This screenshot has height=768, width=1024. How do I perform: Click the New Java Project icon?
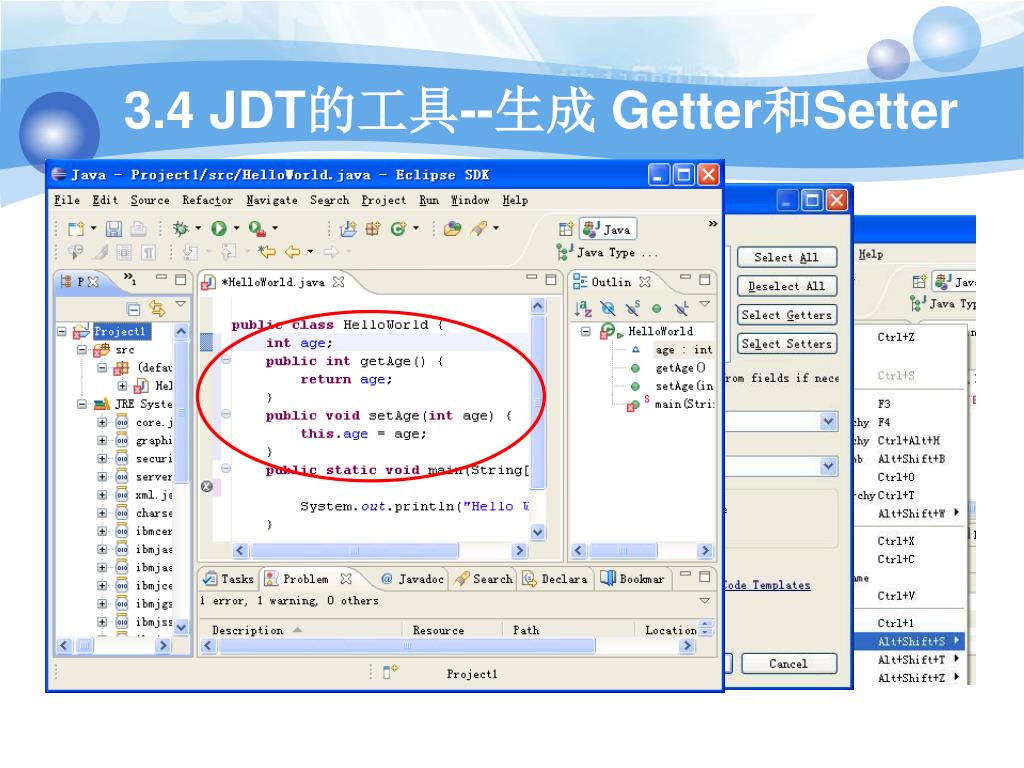click(x=348, y=229)
